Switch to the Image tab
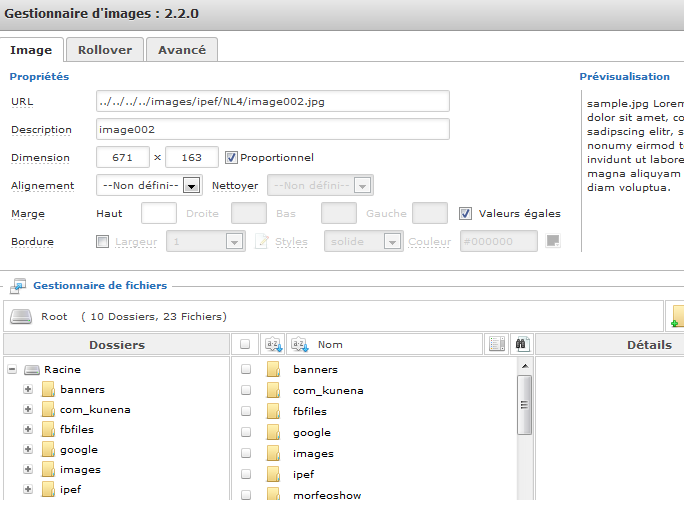 pyautogui.click(x=31, y=50)
